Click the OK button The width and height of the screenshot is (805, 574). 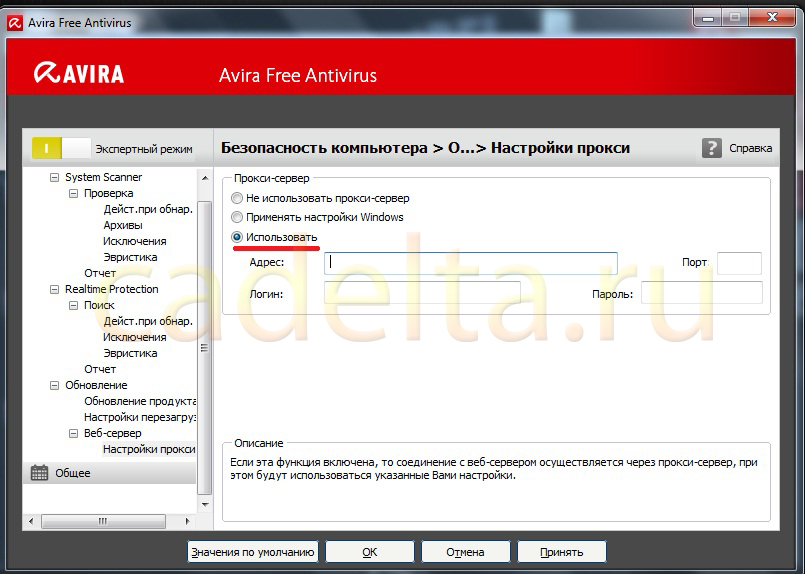(370, 552)
